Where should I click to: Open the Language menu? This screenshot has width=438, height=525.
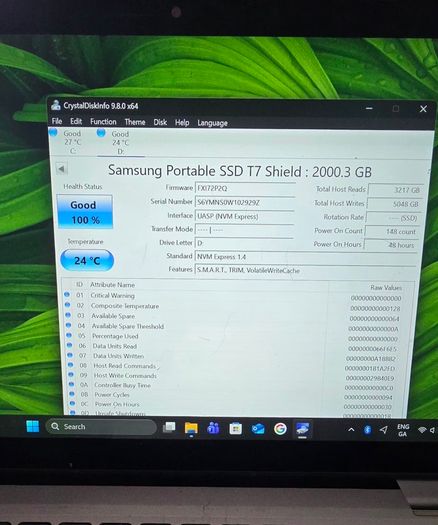pyautogui.click(x=212, y=123)
